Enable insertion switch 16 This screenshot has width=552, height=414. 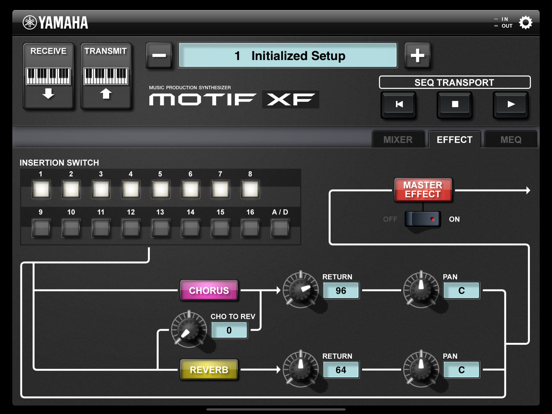coord(250,228)
